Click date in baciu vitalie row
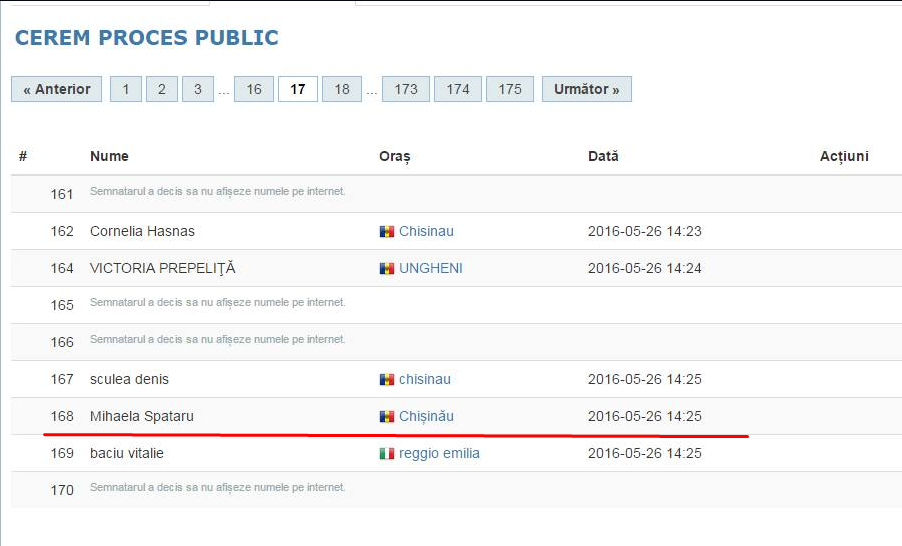The image size is (902, 546). (645, 453)
